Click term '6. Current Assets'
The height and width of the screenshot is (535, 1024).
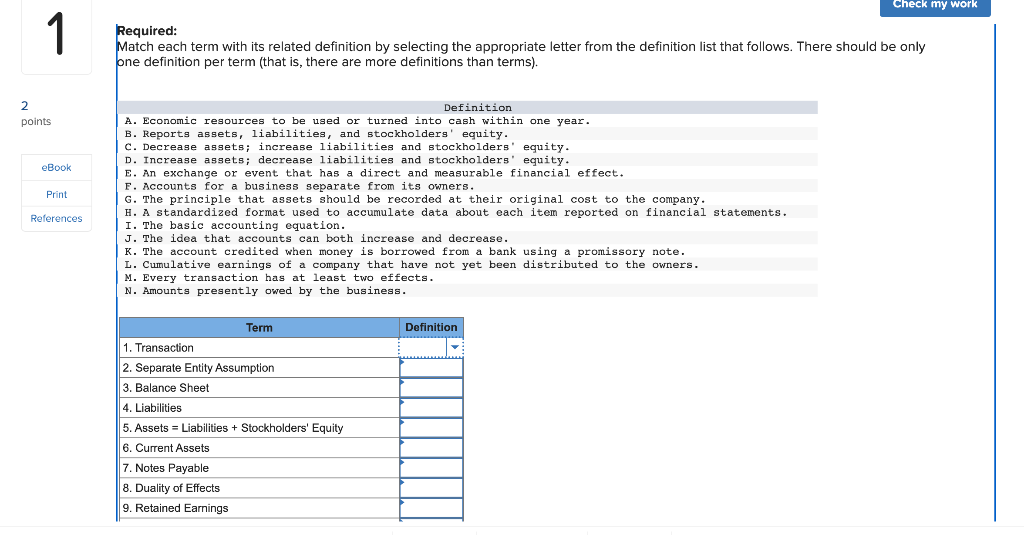point(166,448)
